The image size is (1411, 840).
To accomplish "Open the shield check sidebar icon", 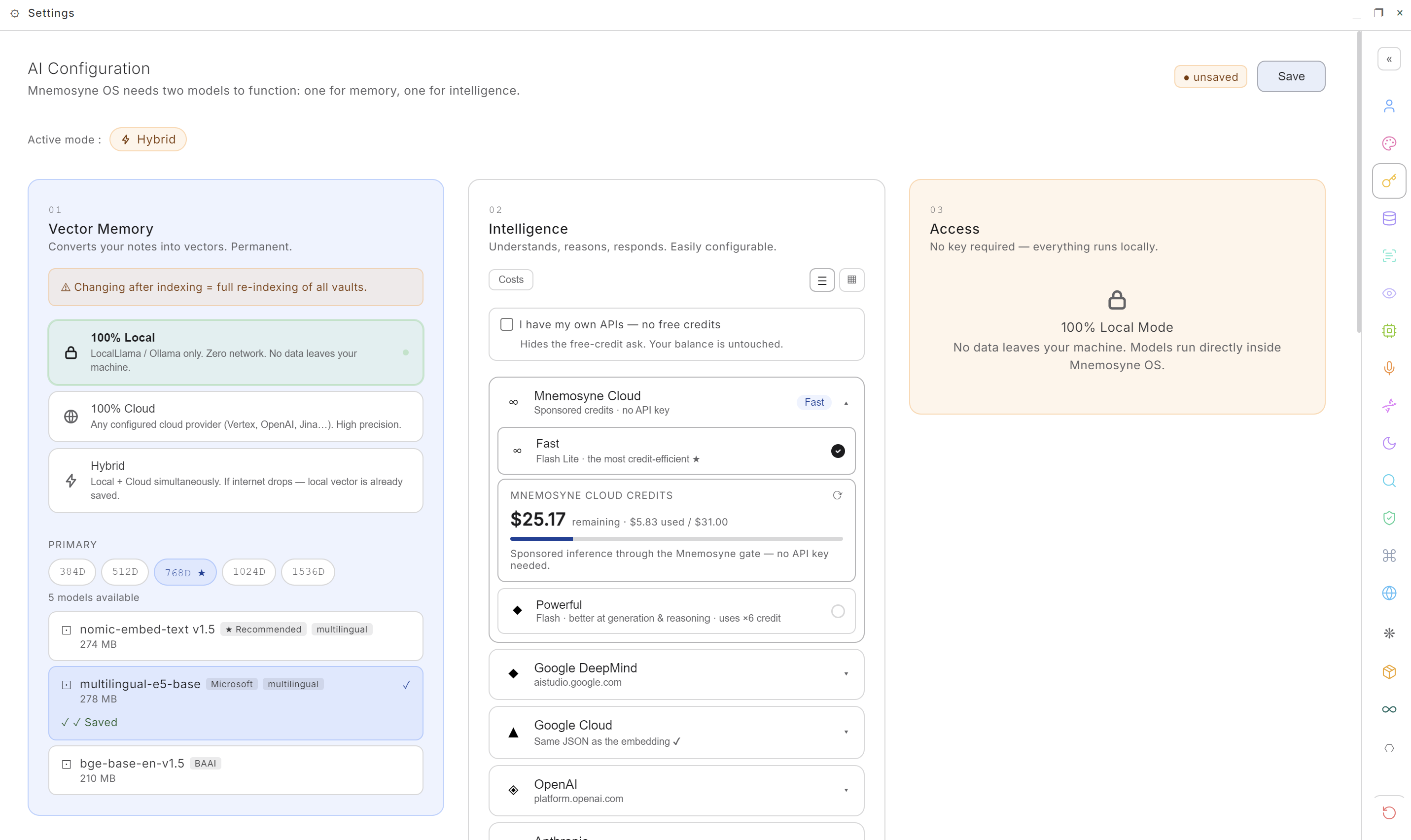I will coord(1389,518).
